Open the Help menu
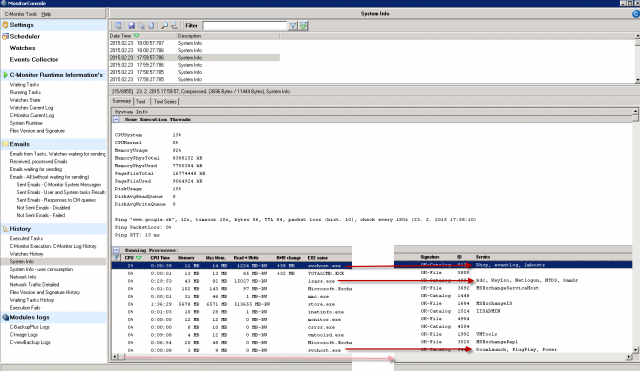Image resolution: width=640 pixels, height=371 pixels. (x=46, y=14)
